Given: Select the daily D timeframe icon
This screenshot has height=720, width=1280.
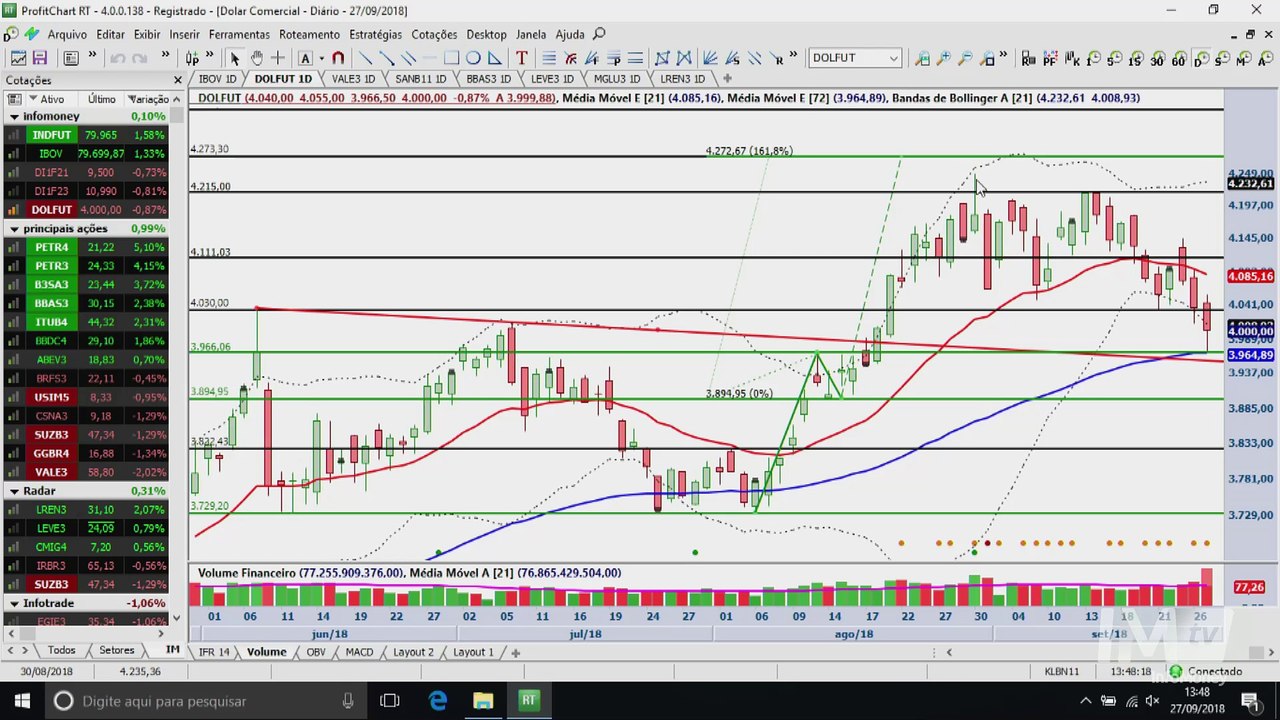Looking at the screenshot, I should pos(1201,58).
